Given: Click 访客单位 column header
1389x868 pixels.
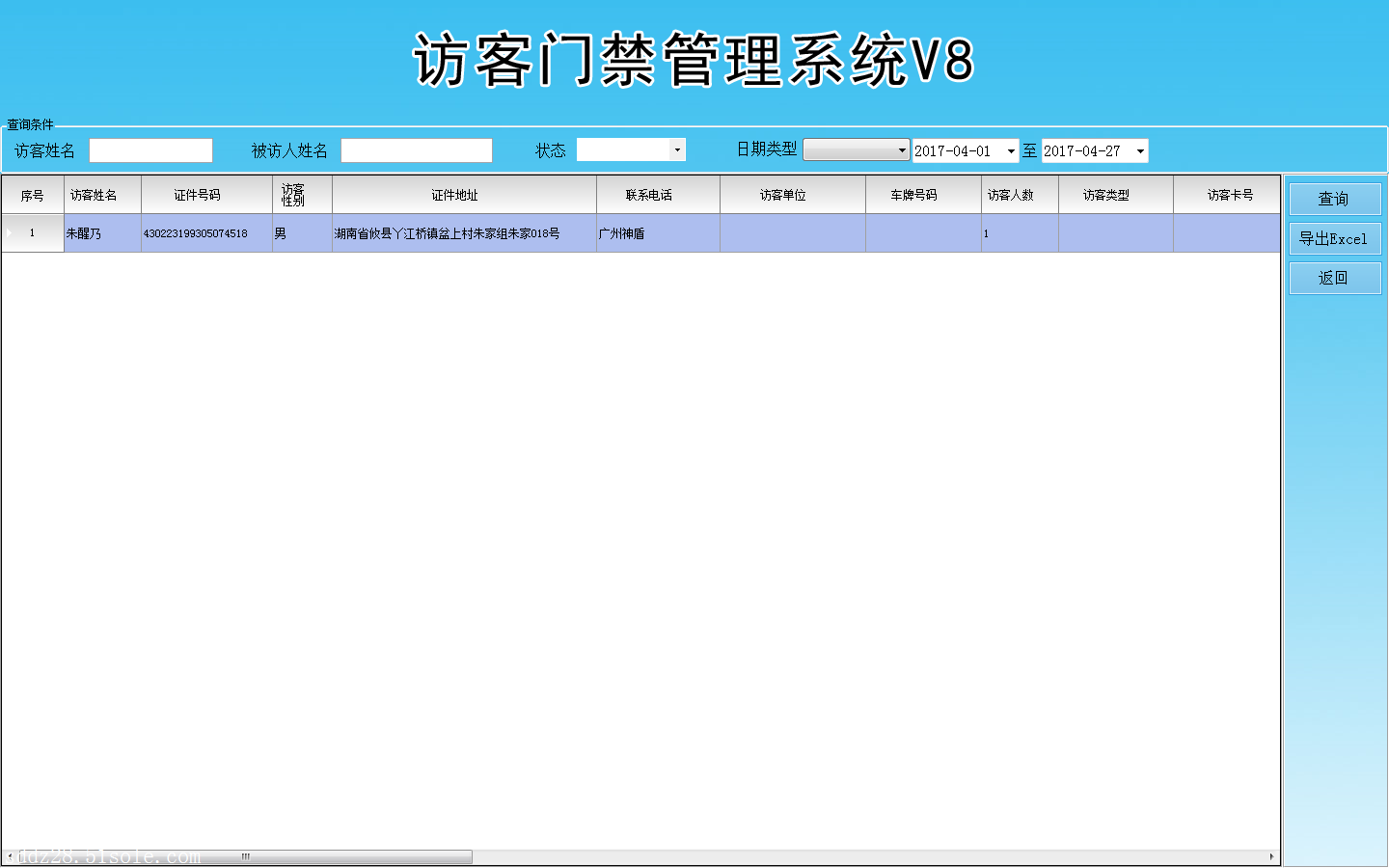Looking at the screenshot, I should [x=792, y=195].
